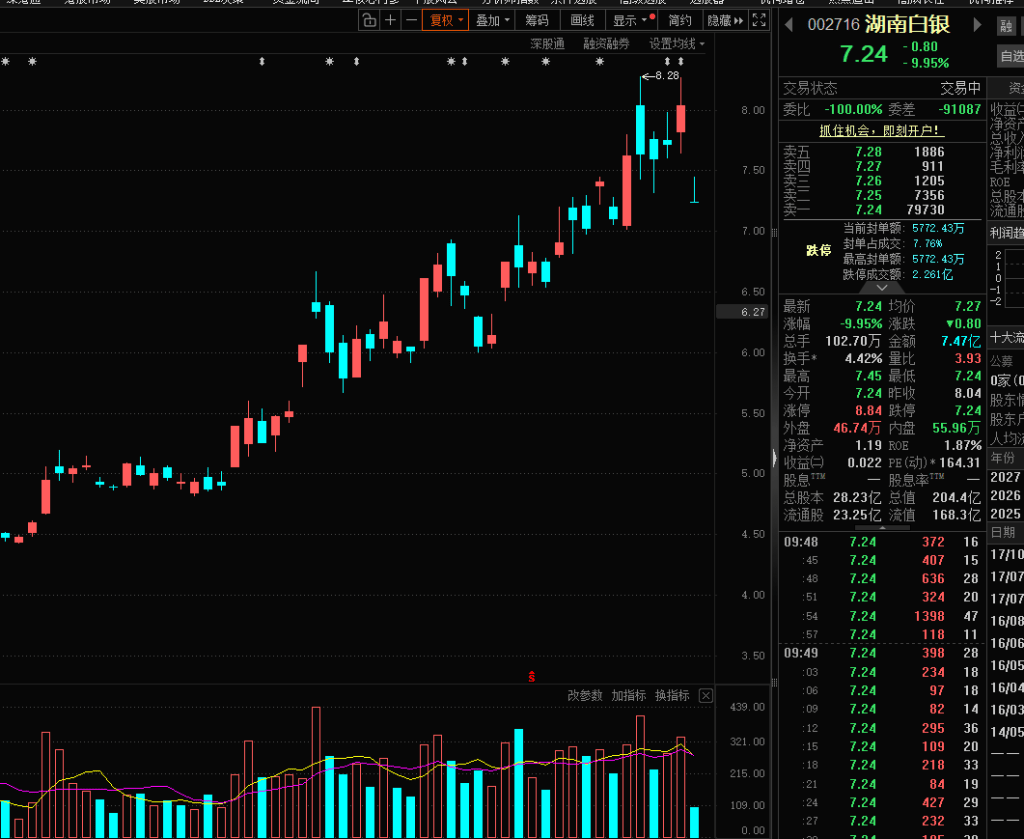Go to previous stock with left arrow
Image resolution: width=1024 pixels, height=839 pixels.
coord(789,23)
